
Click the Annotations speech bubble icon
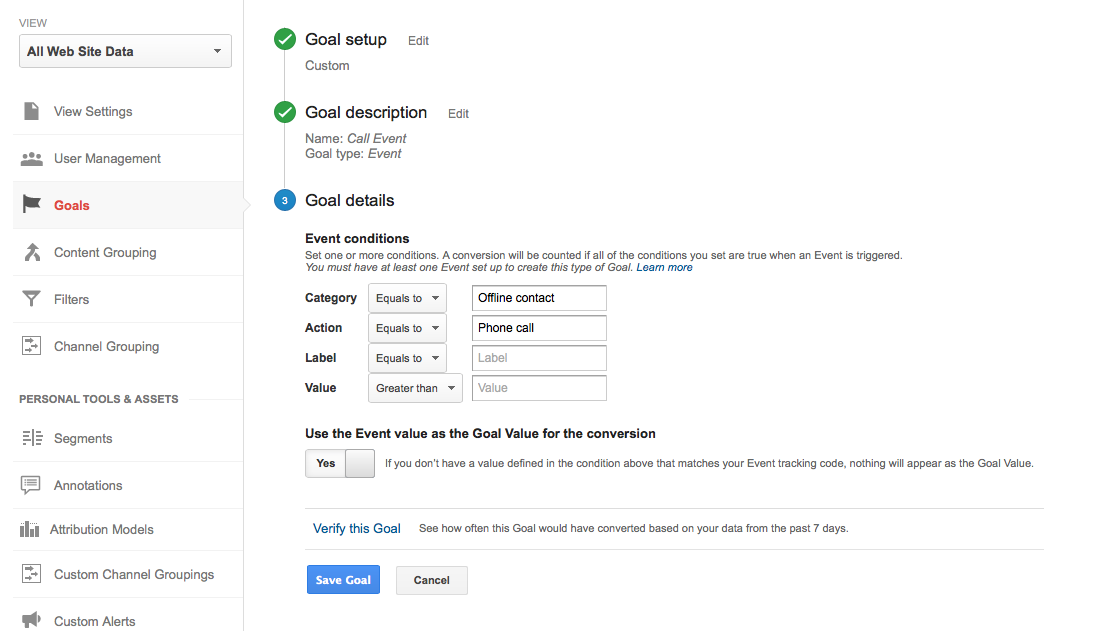31,485
